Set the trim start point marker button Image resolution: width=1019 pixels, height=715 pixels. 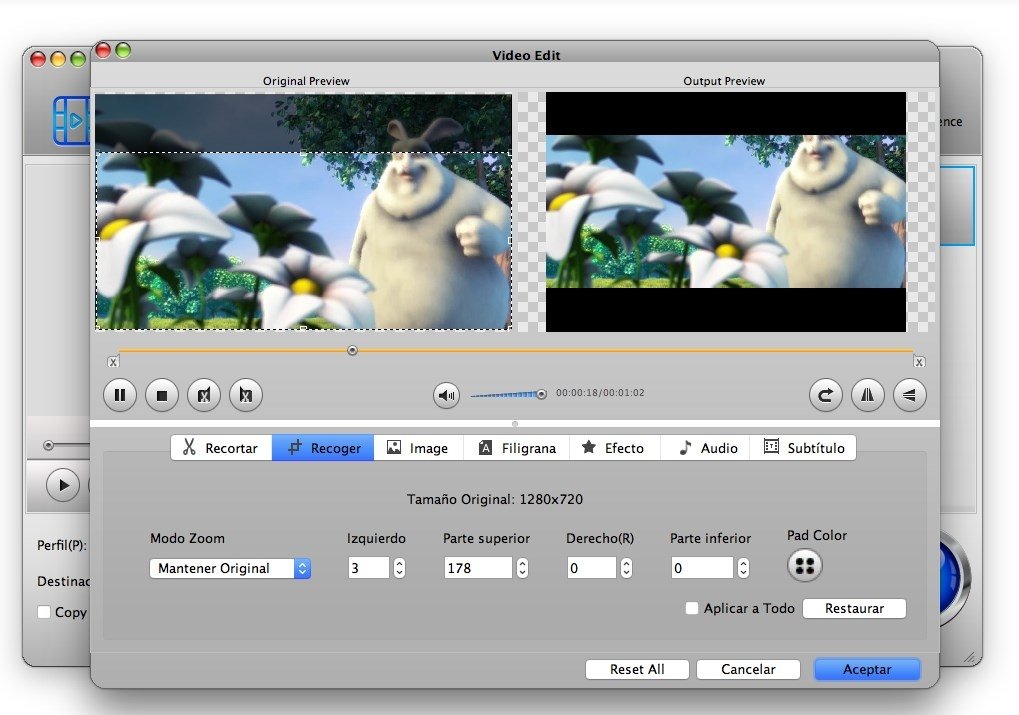[x=204, y=395]
